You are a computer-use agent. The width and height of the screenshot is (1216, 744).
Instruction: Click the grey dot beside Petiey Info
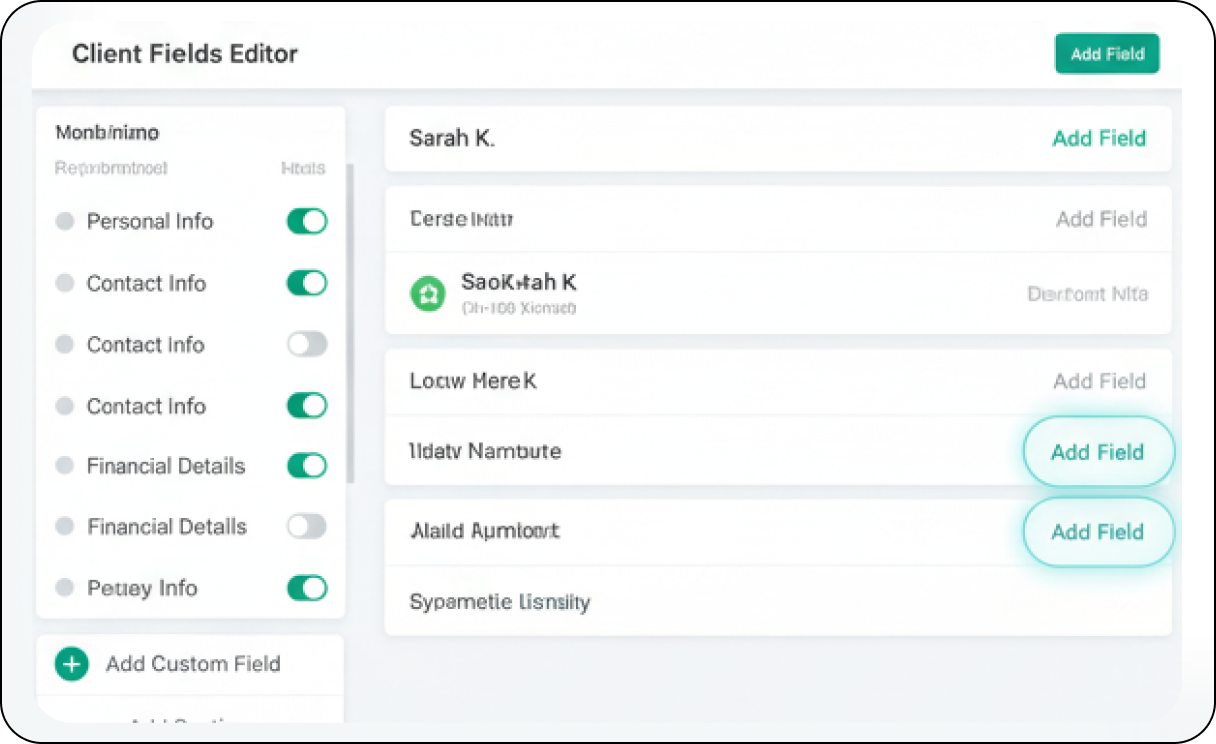coord(65,588)
